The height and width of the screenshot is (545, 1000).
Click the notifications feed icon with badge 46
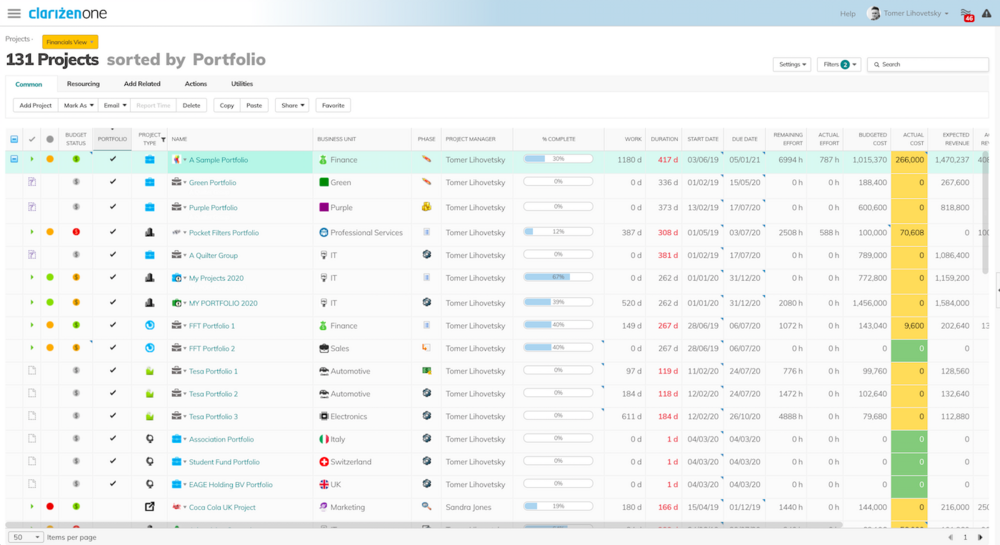pos(966,13)
